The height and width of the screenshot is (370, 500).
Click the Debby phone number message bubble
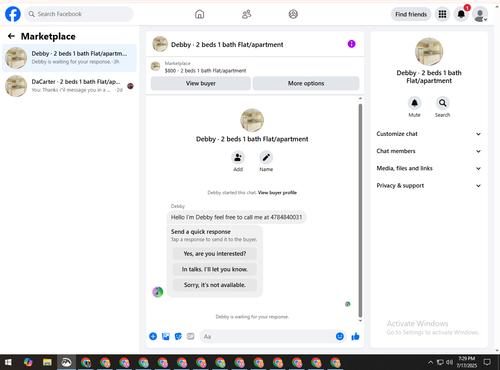pyautogui.click(x=236, y=217)
